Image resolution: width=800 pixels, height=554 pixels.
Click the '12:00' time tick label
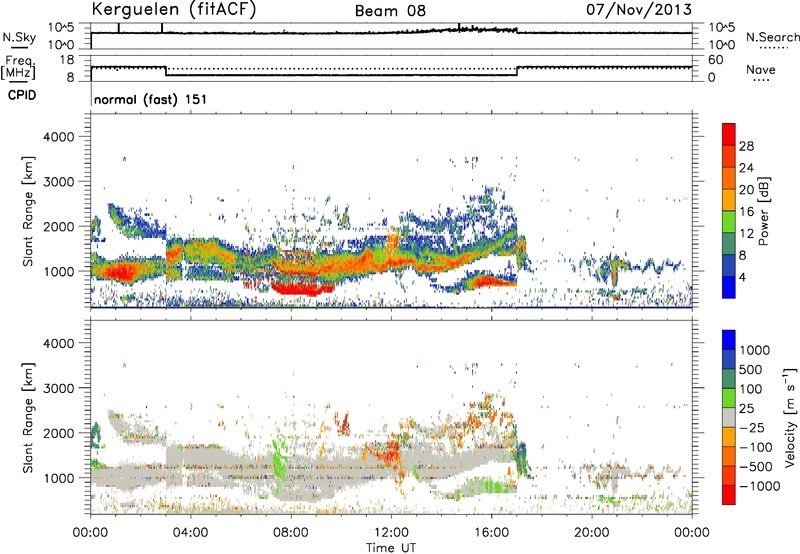[391, 533]
